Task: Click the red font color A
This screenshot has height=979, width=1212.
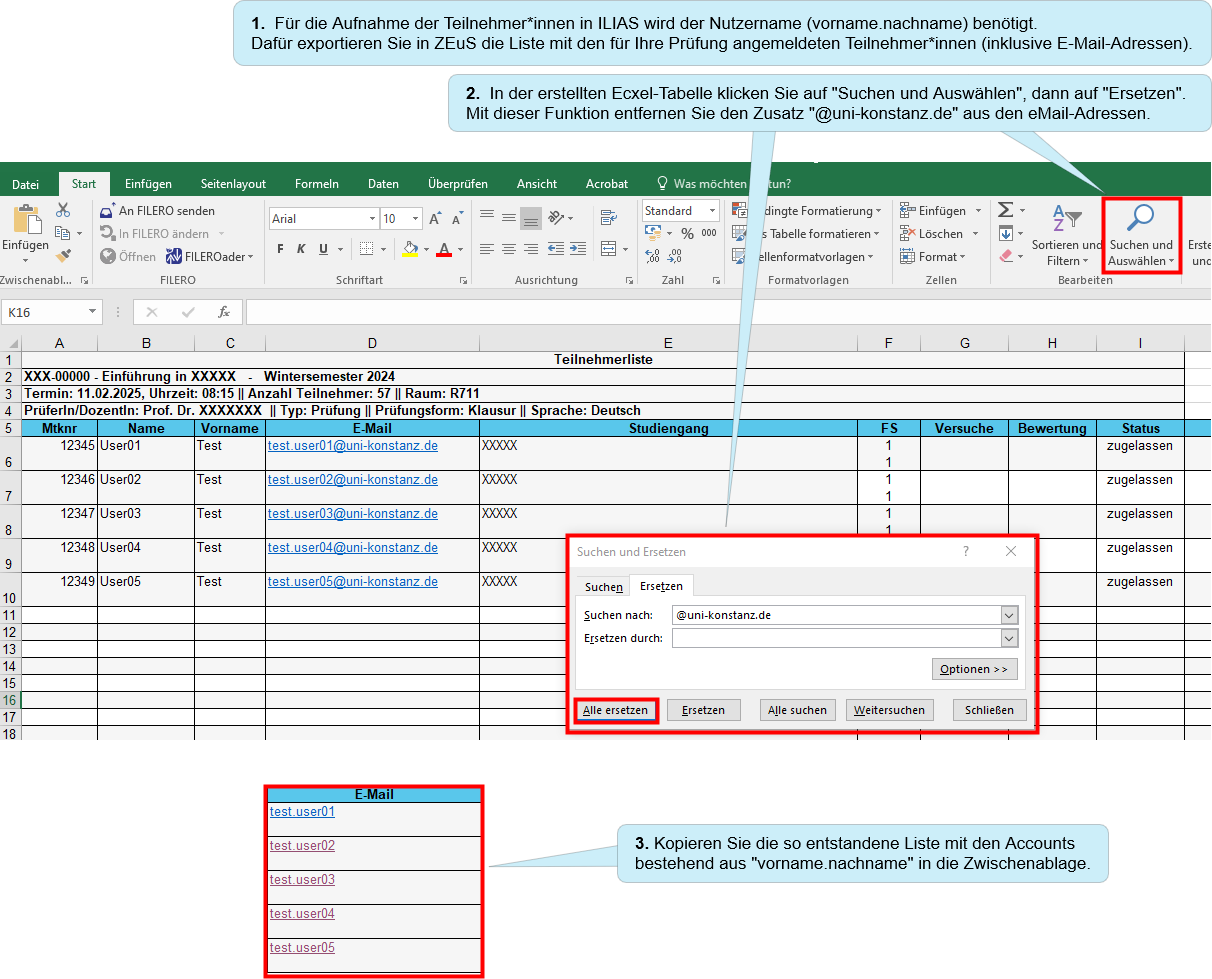Action: pyautogui.click(x=444, y=249)
